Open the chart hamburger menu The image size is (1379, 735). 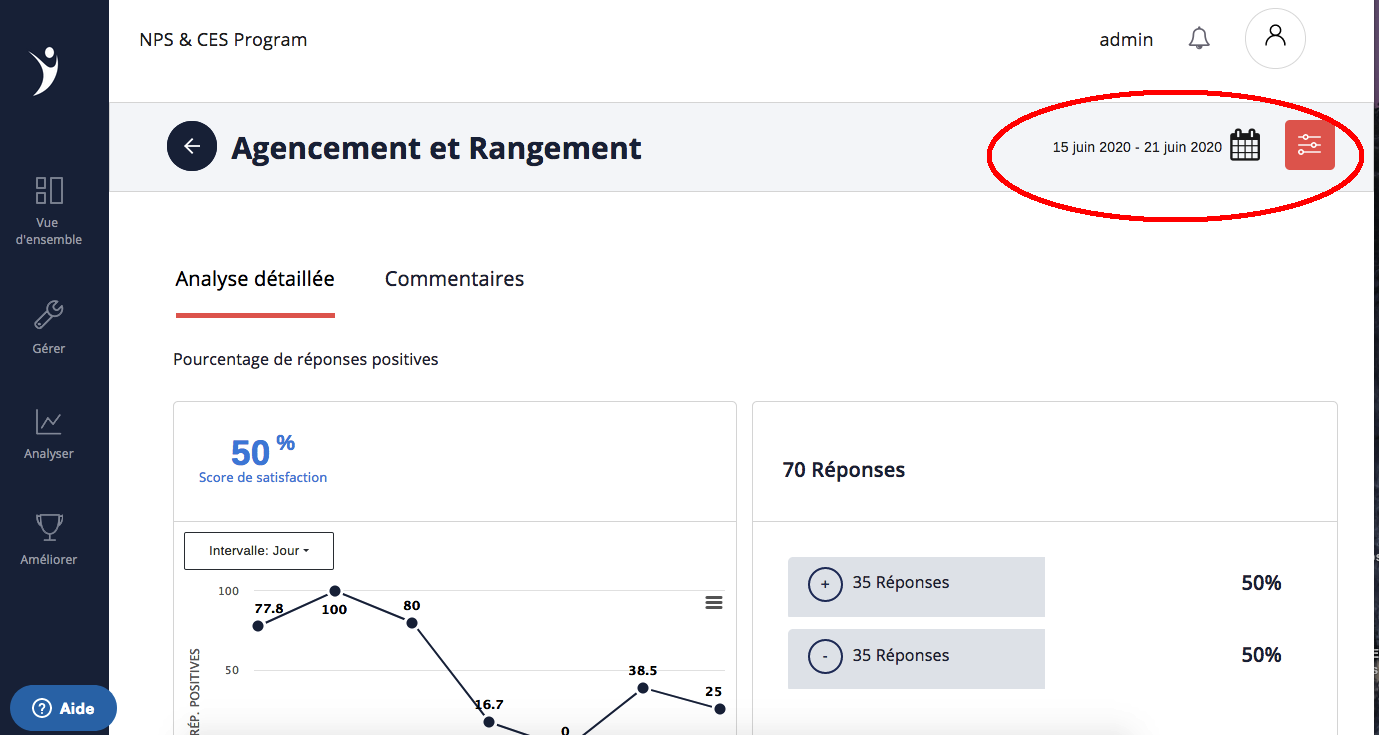click(713, 602)
